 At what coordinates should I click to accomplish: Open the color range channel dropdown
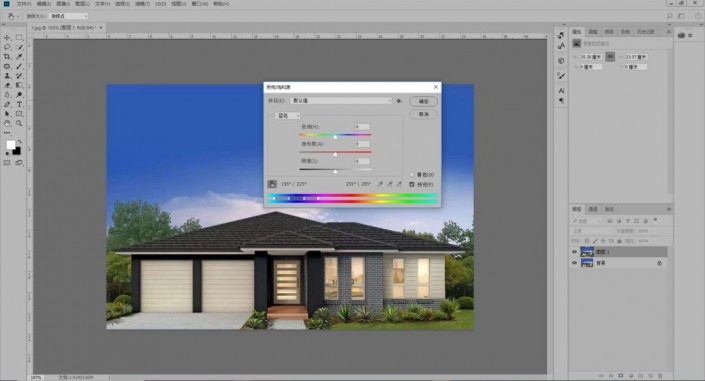tap(288, 116)
